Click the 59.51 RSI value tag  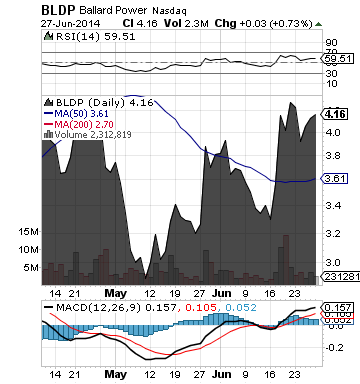[x=336, y=59]
